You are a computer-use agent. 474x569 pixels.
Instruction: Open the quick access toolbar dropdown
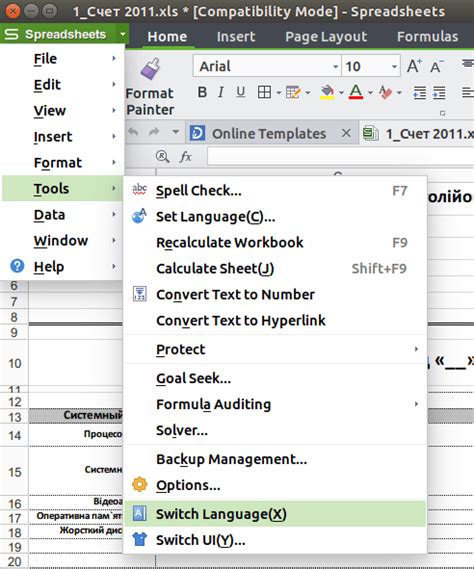tap(175, 132)
